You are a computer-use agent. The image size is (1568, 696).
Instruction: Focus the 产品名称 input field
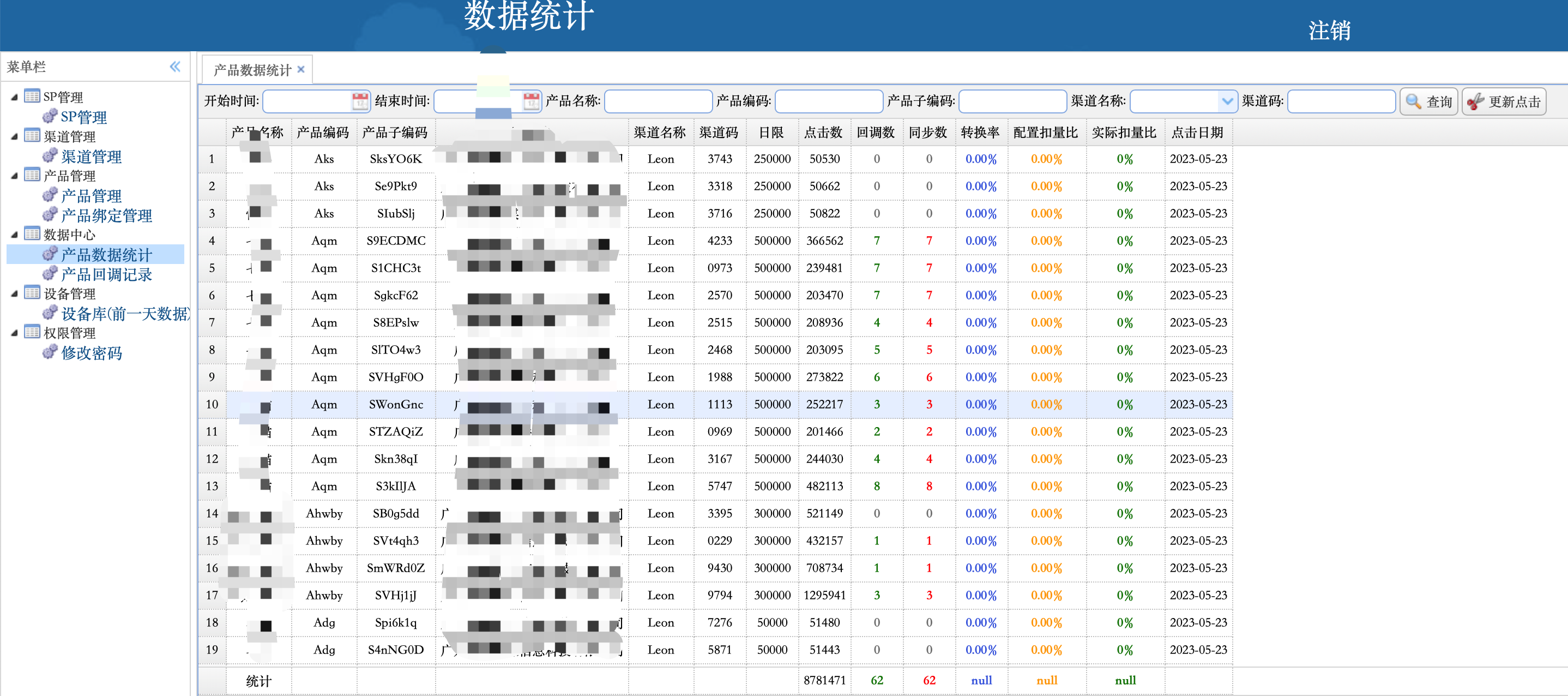click(x=658, y=101)
